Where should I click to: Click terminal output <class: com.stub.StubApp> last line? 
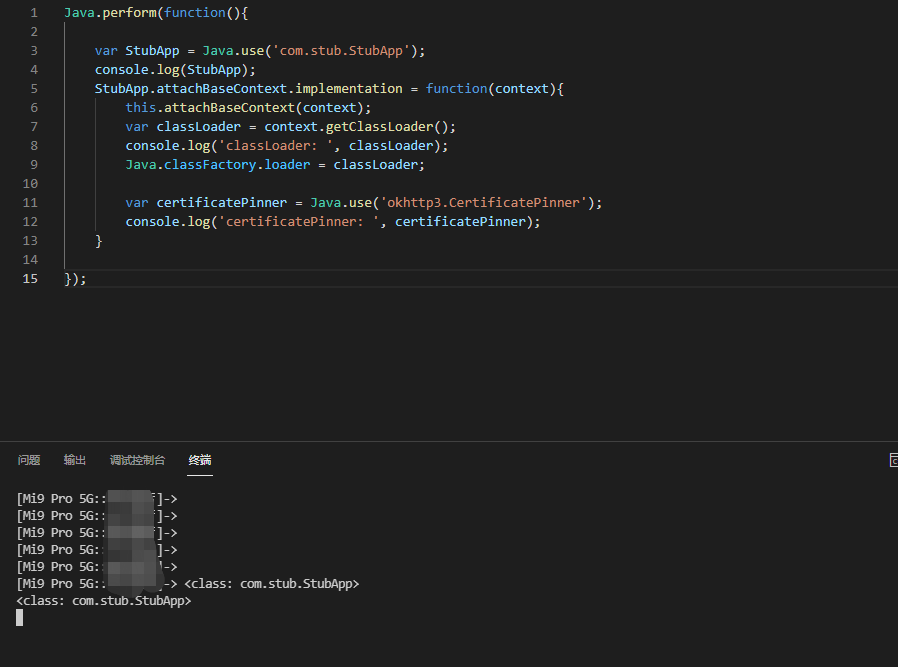(x=104, y=601)
